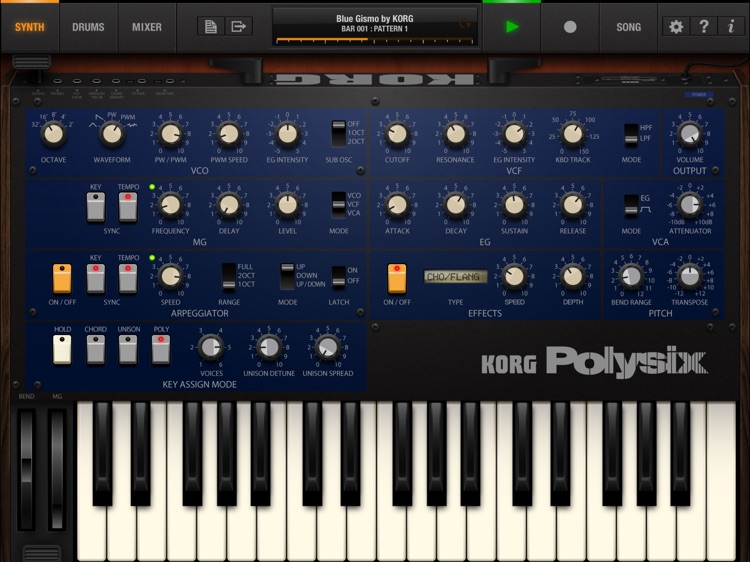This screenshot has height=562, width=750.
Task: Click the VCO OCTAVE knob
Action: (x=54, y=134)
